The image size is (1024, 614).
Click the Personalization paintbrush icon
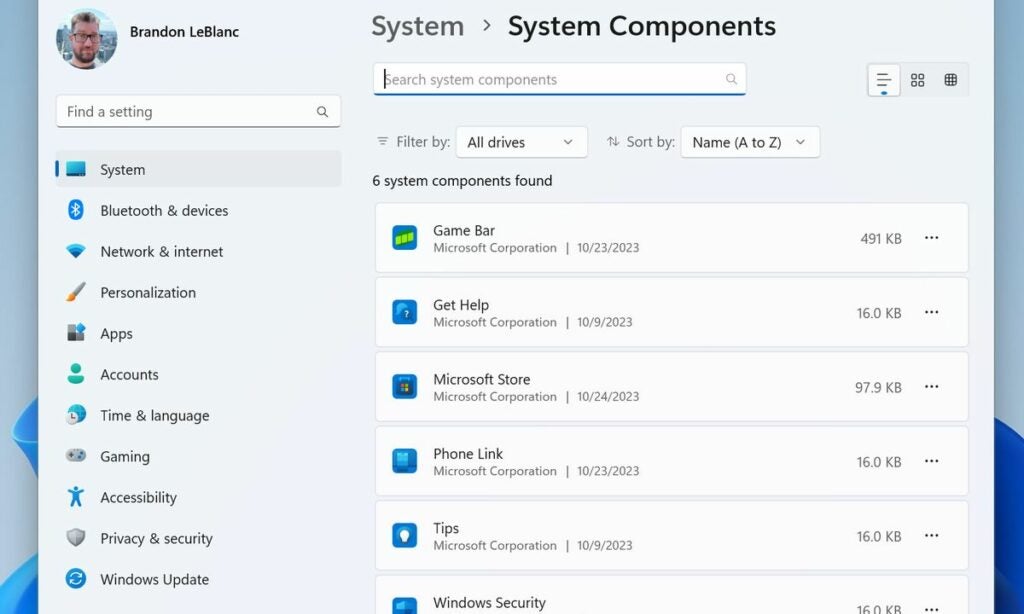(76, 292)
